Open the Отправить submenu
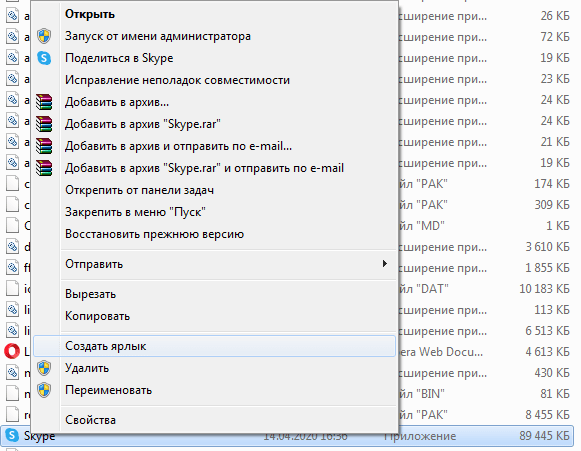 [215, 264]
